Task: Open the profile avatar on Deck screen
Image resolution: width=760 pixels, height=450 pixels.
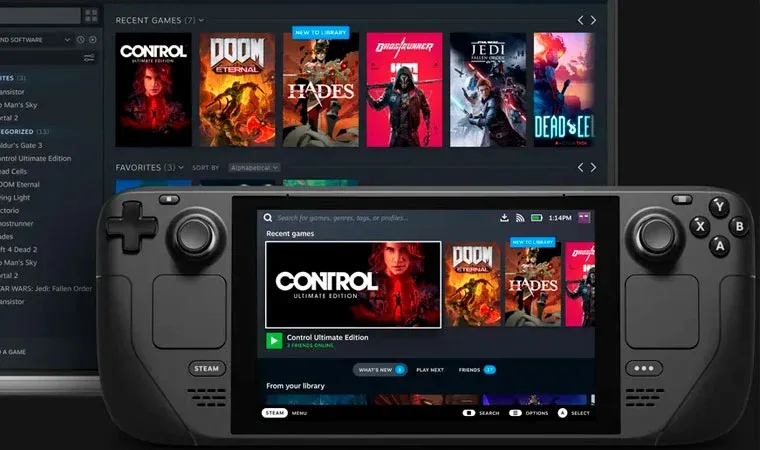Action: [584, 218]
